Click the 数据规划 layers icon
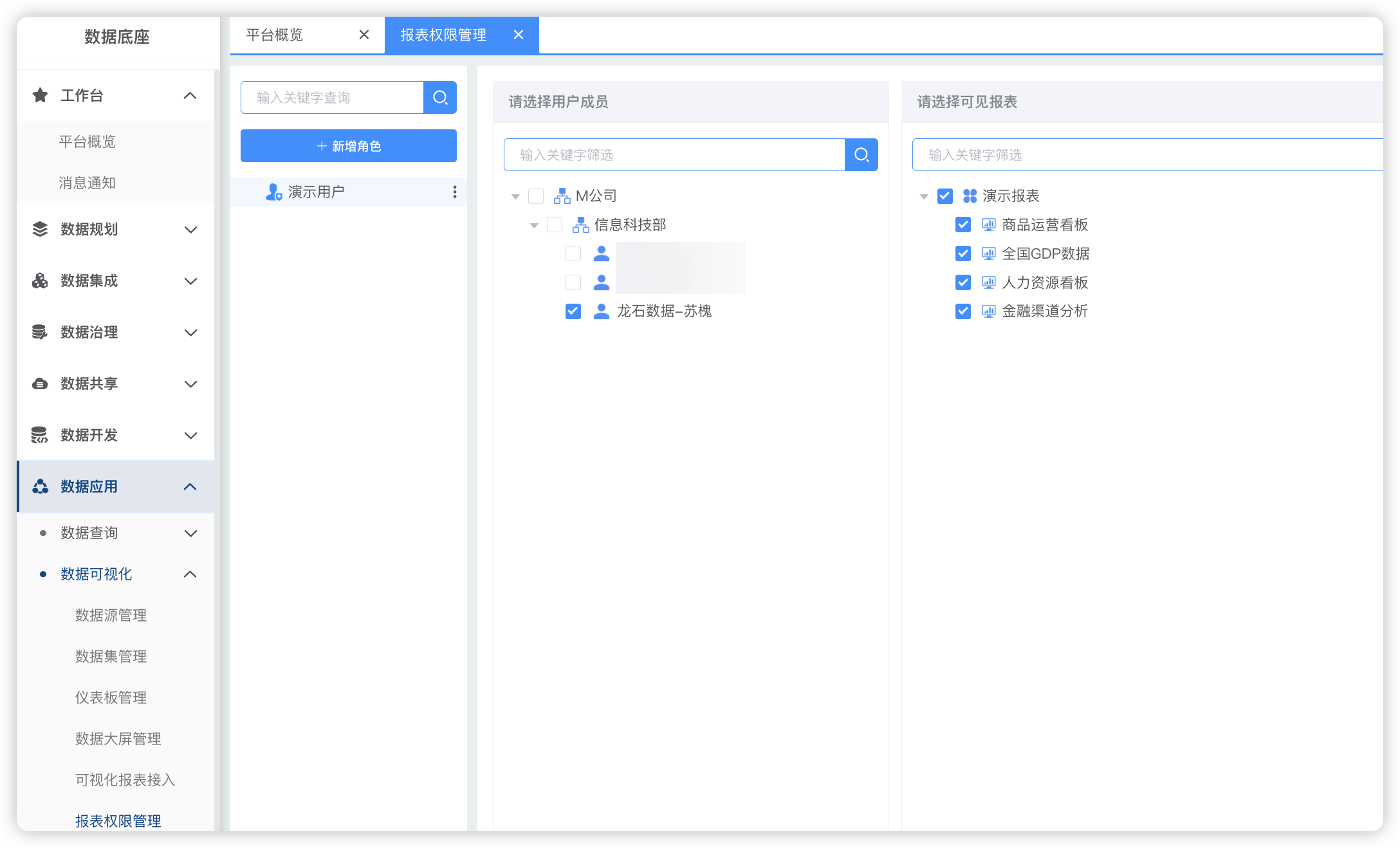This screenshot has height=848, width=1400. point(40,229)
